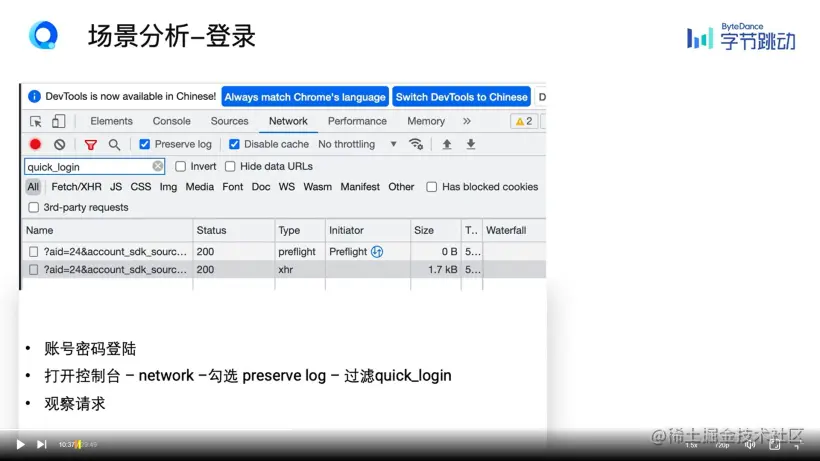Filter requests by Fetch/XHR
Image resolution: width=820 pixels, height=461 pixels.
click(x=76, y=187)
